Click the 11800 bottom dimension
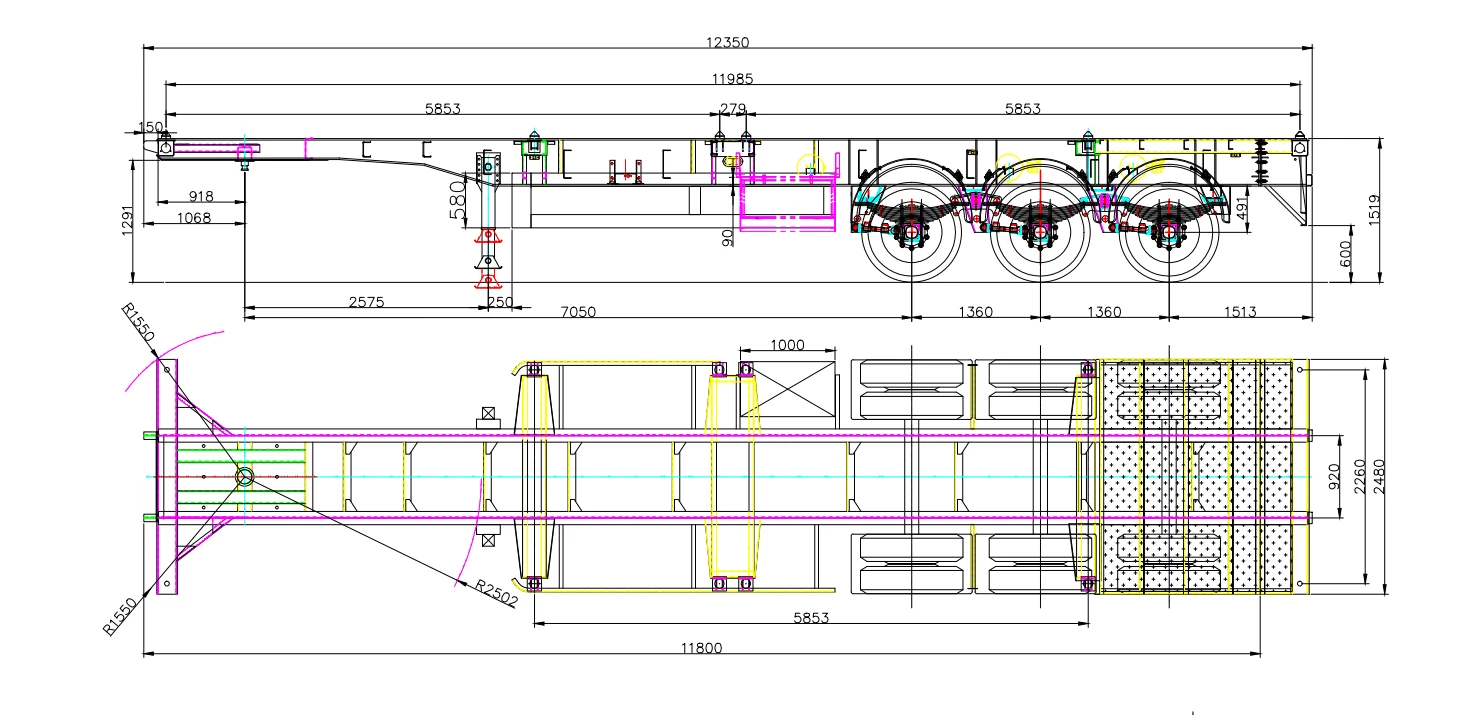Screen dimensions: 1459x715 [701, 648]
